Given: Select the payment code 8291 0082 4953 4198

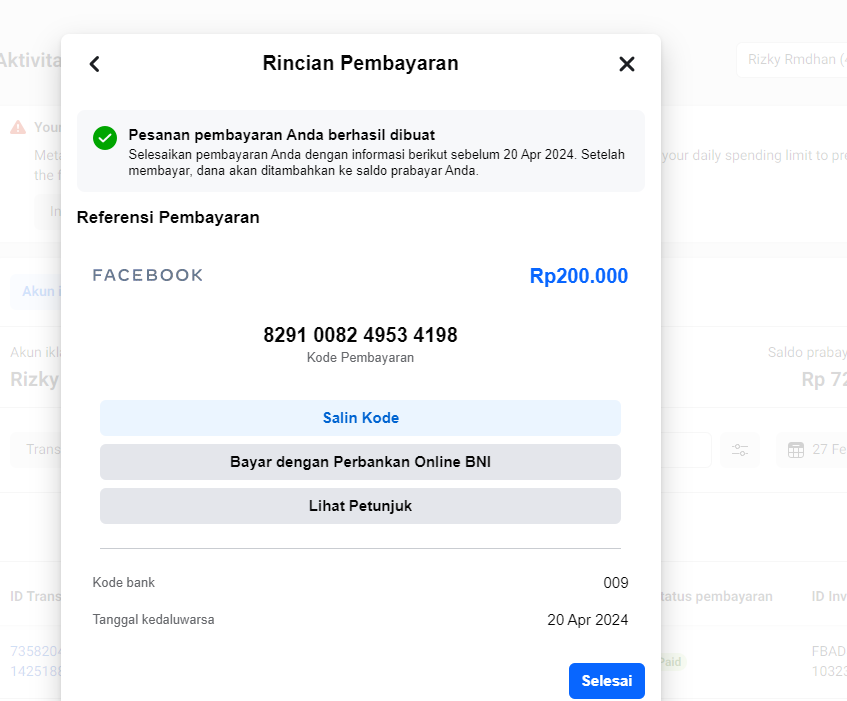Looking at the screenshot, I should click(360, 335).
